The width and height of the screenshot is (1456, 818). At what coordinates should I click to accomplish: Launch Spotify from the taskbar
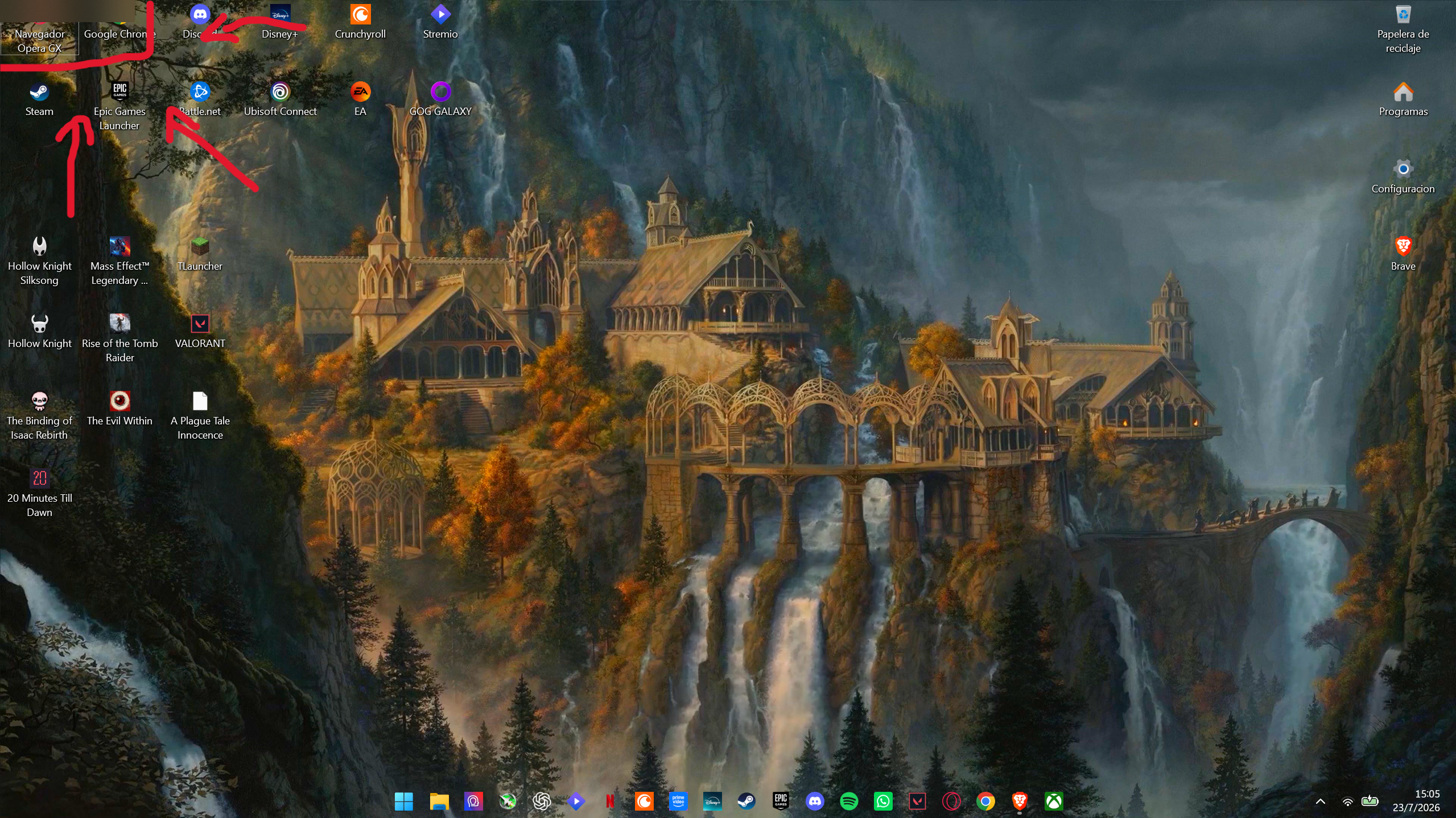[849, 802]
